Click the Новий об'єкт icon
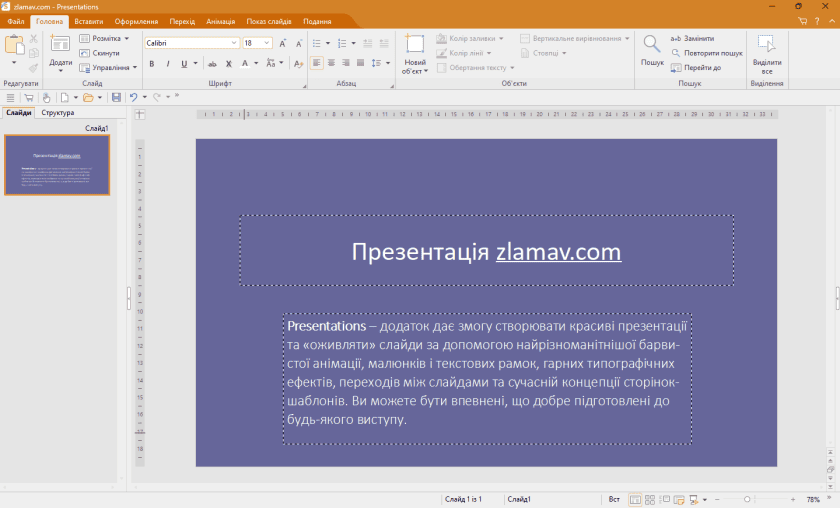Viewport: 840px width, 508px height. pos(415,44)
